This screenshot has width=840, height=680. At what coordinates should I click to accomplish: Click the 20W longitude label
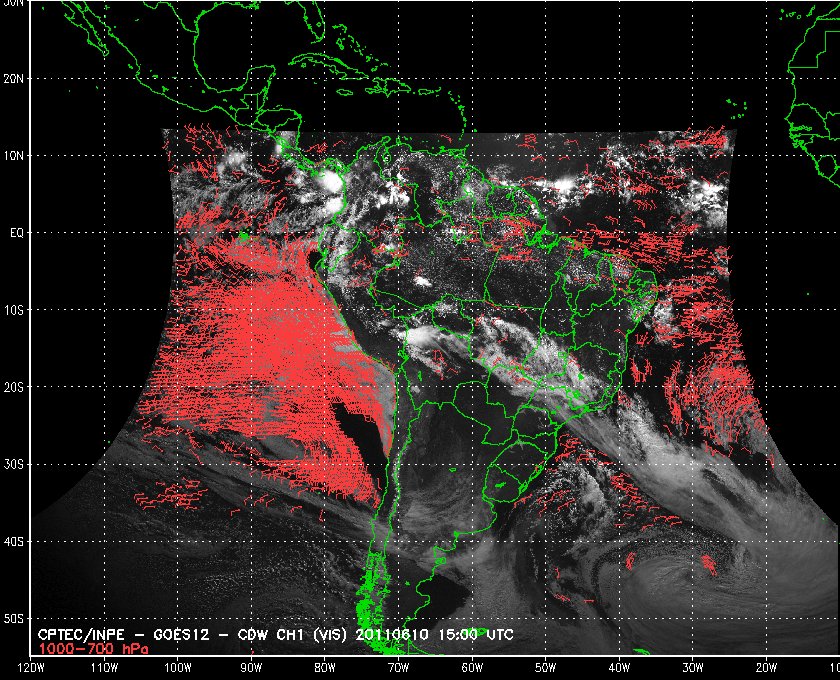766,668
